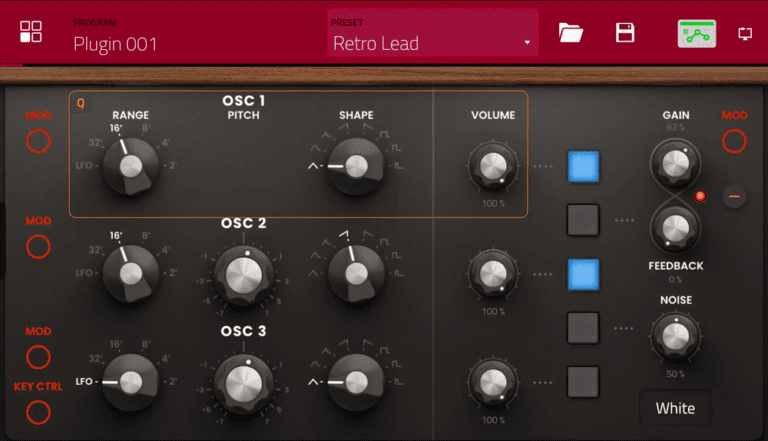Image resolution: width=768 pixels, height=441 pixels.
Task: Click the MOD circle next to Gain
Action: (x=734, y=141)
